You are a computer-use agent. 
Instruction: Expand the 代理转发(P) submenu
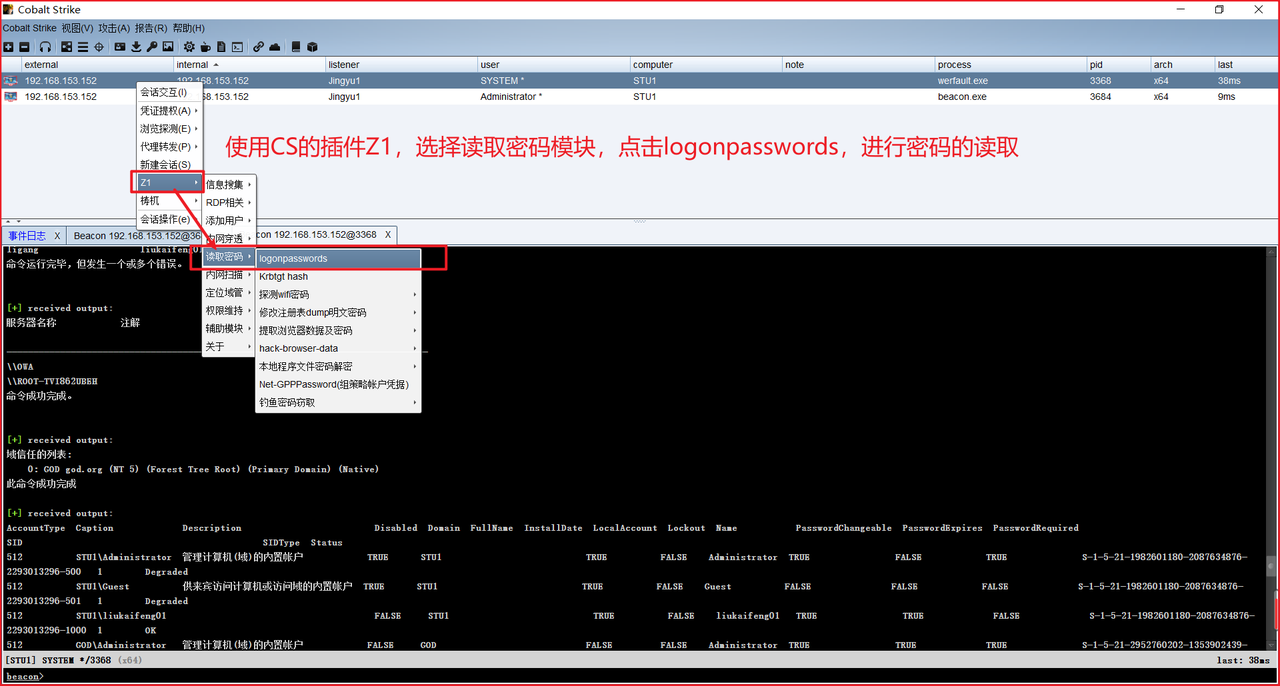click(169, 146)
